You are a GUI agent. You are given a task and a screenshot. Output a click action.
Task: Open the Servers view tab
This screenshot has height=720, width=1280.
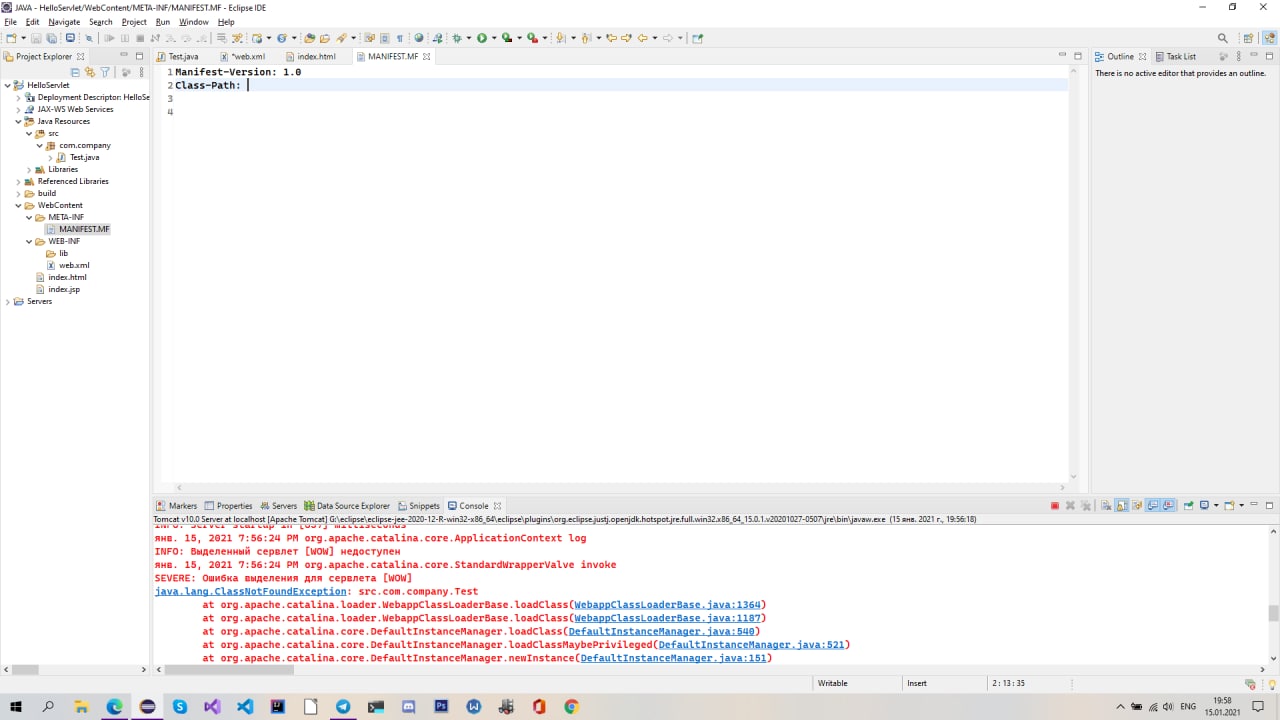click(x=279, y=506)
